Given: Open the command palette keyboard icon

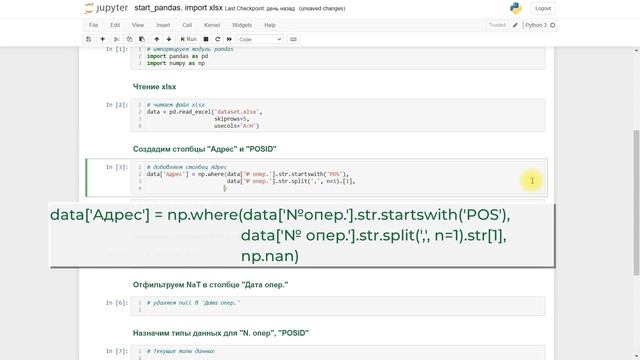Looking at the screenshot, I should [x=293, y=39].
